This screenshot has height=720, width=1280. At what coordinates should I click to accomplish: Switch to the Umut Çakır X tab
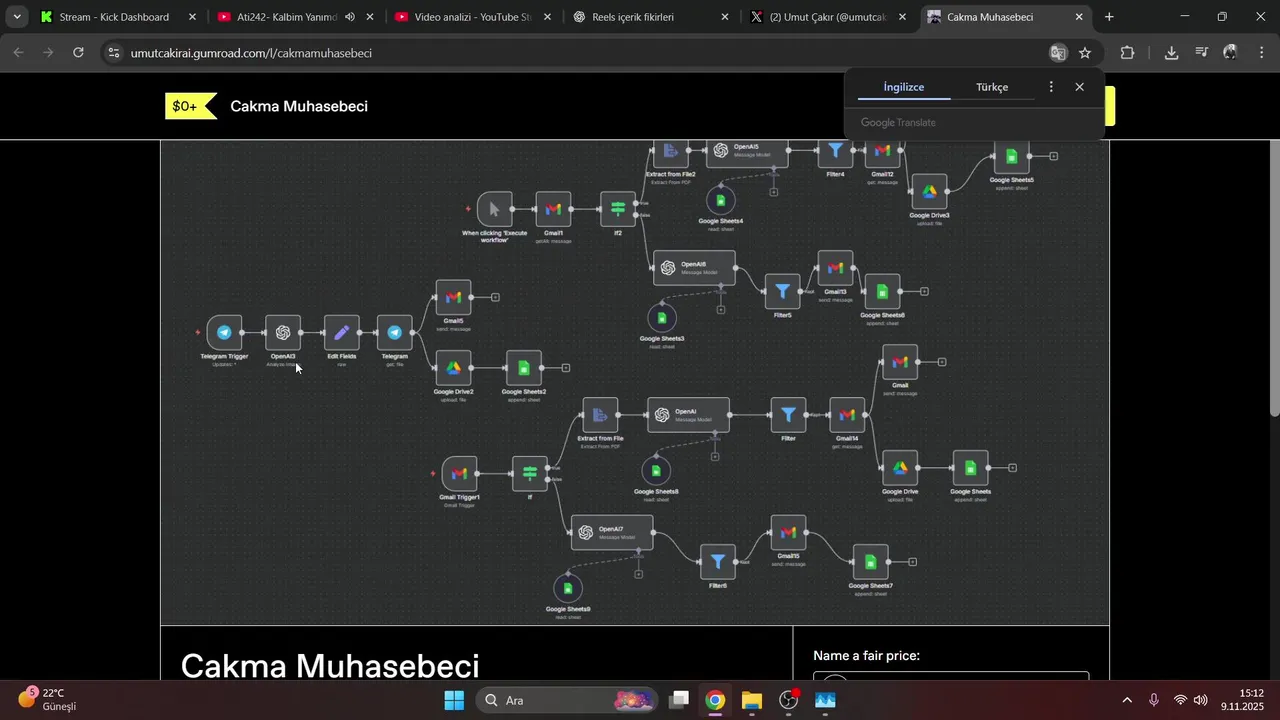coord(828,17)
